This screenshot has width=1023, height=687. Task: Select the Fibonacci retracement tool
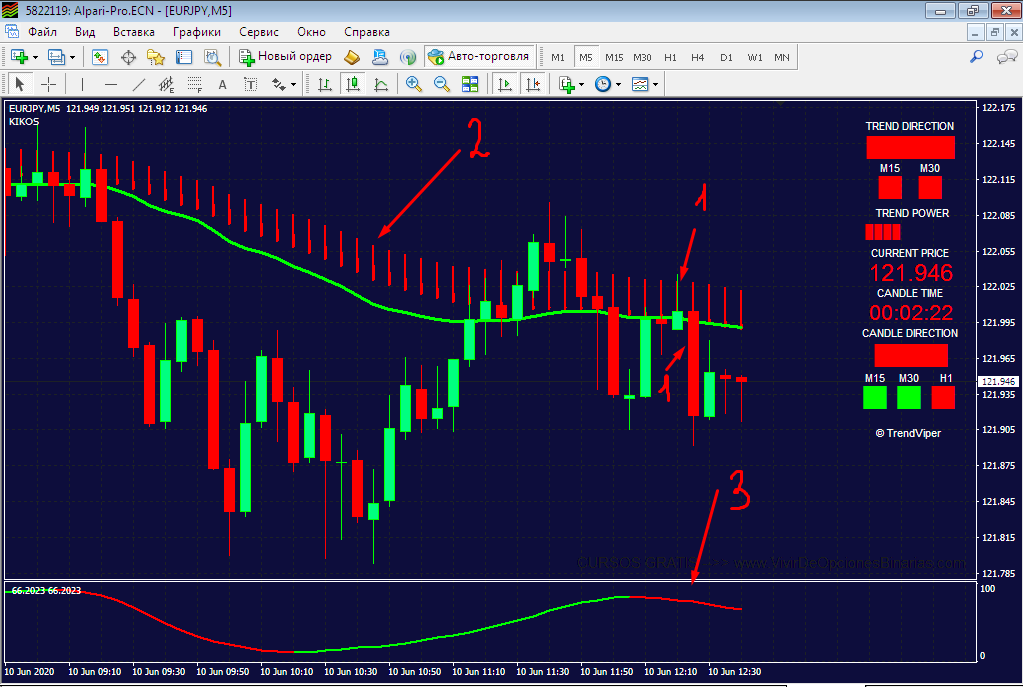pos(194,84)
